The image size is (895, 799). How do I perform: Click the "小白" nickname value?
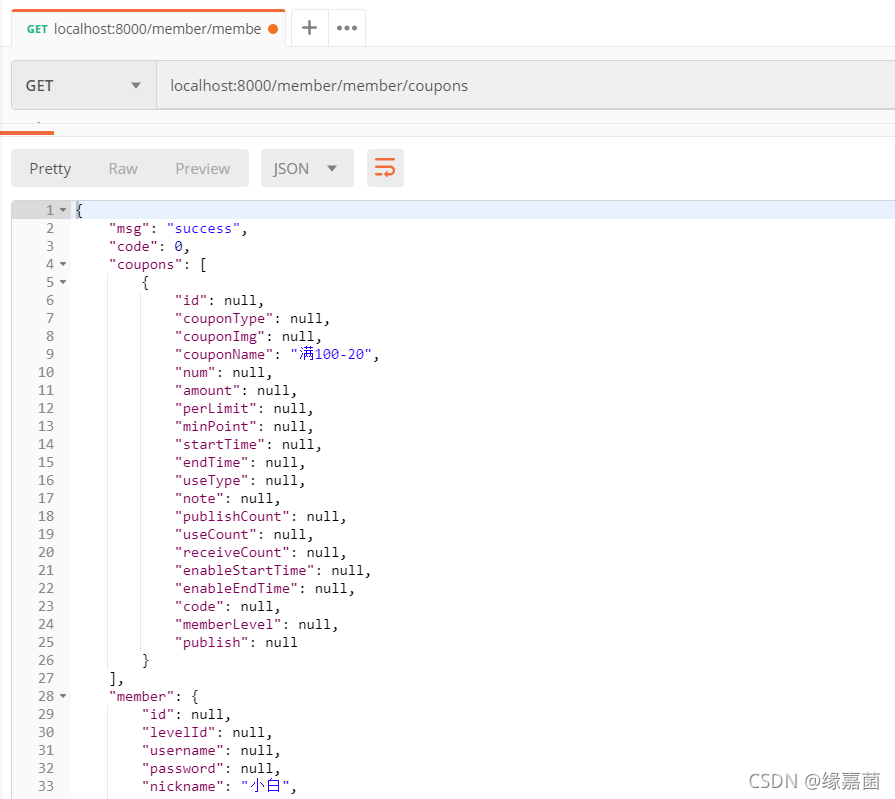point(265,786)
